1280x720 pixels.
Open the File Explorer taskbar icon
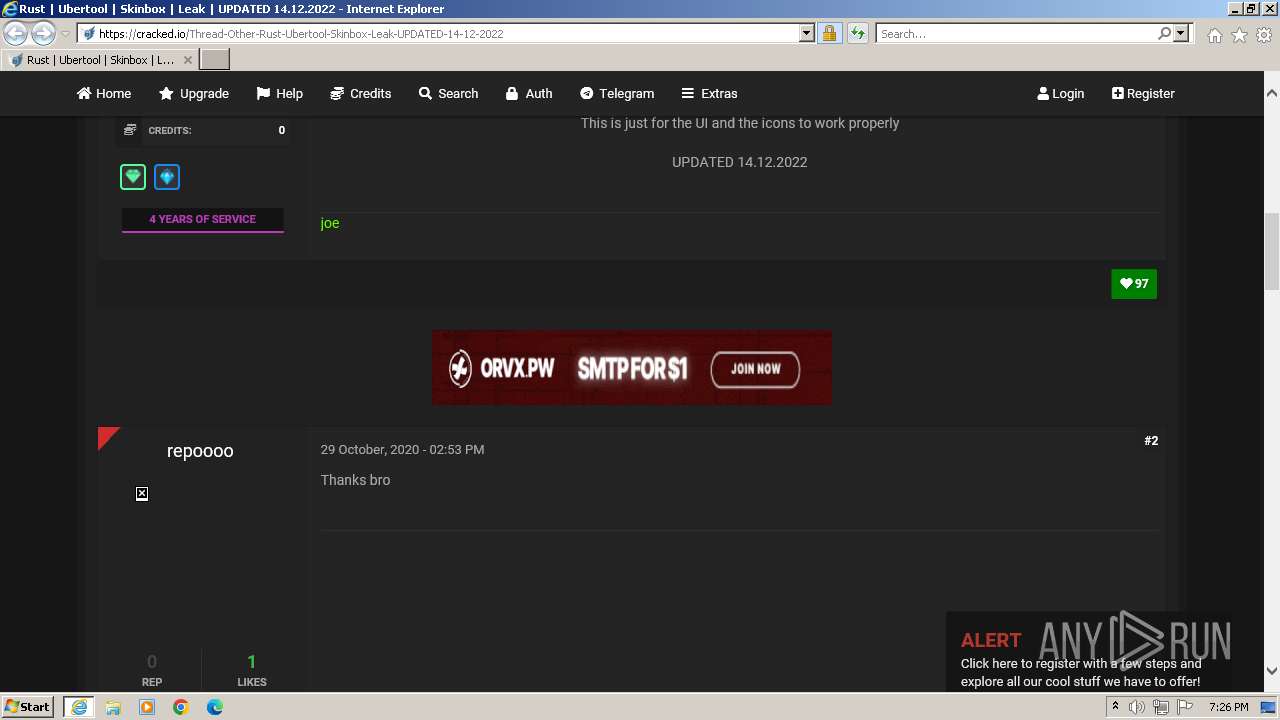click(x=113, y=707)
